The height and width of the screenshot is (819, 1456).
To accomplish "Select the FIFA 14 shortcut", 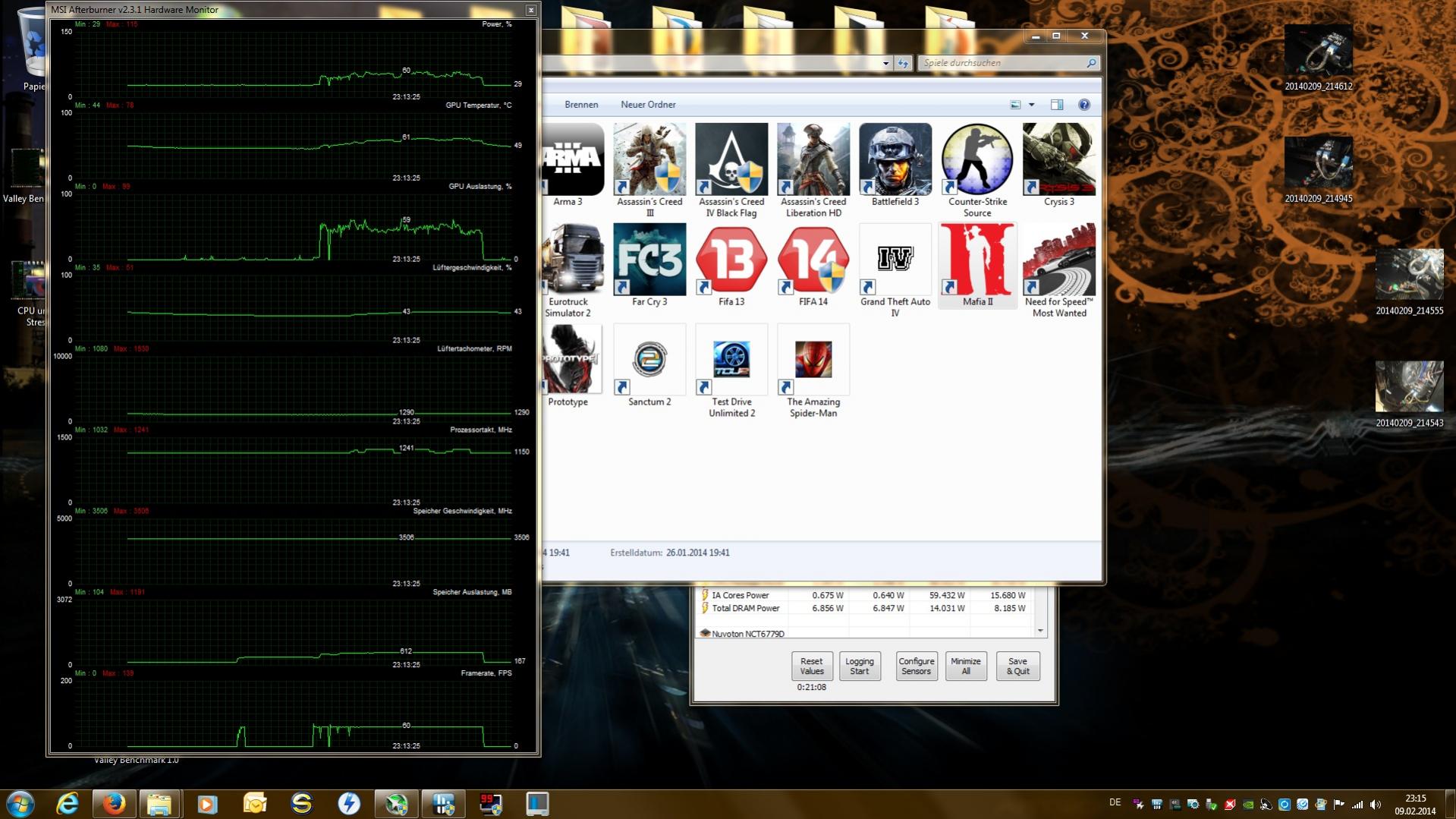I will click(813, 265).
